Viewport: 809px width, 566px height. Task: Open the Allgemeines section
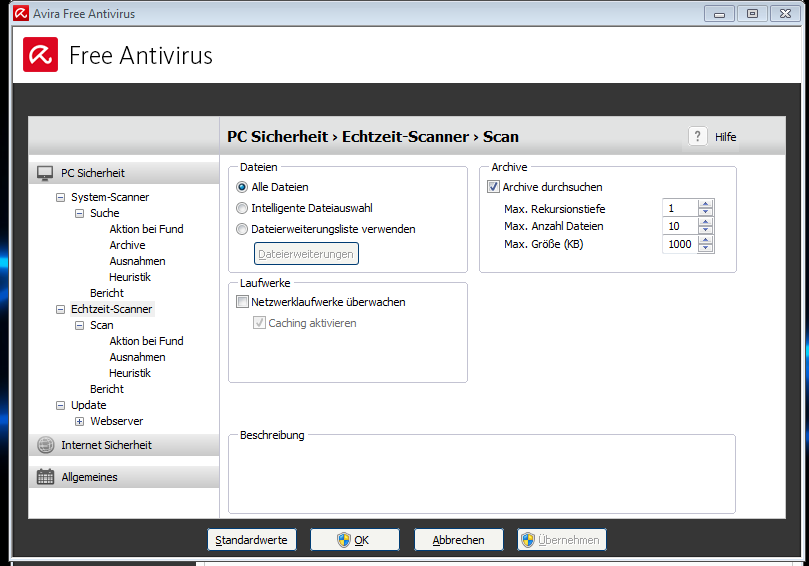tap(124, 477)
